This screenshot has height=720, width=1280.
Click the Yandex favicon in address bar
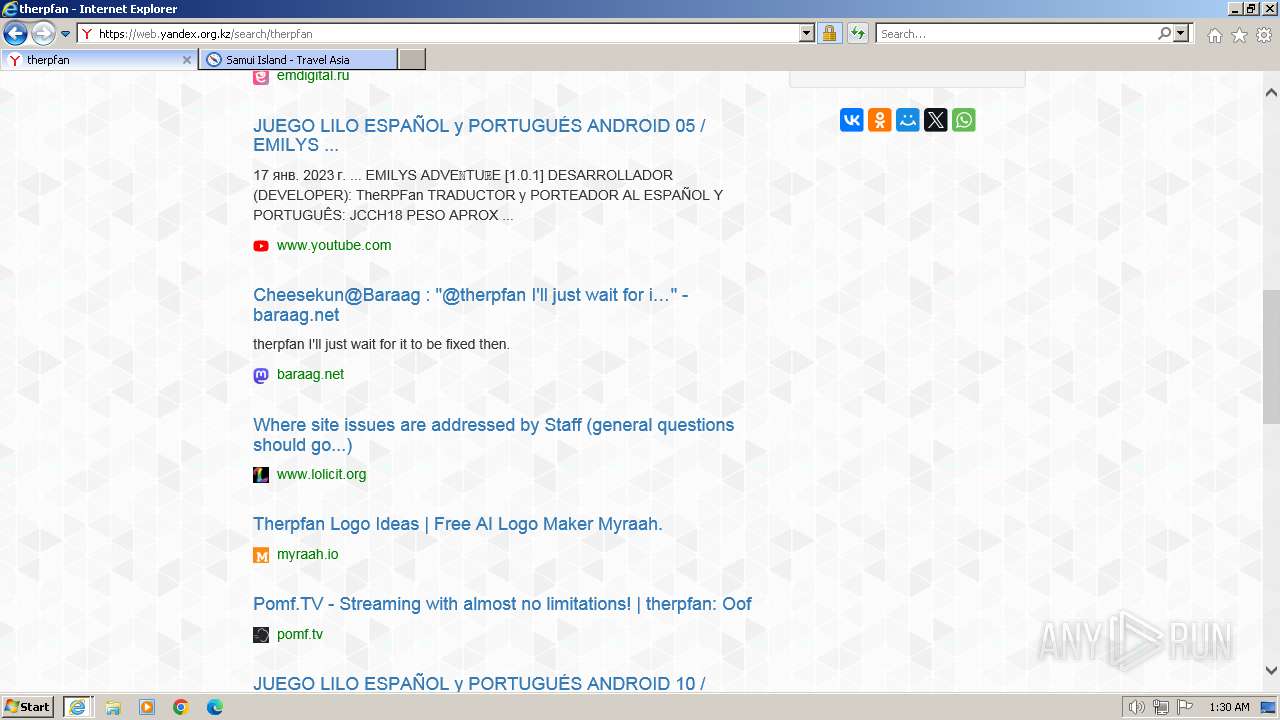coord(88,34)
